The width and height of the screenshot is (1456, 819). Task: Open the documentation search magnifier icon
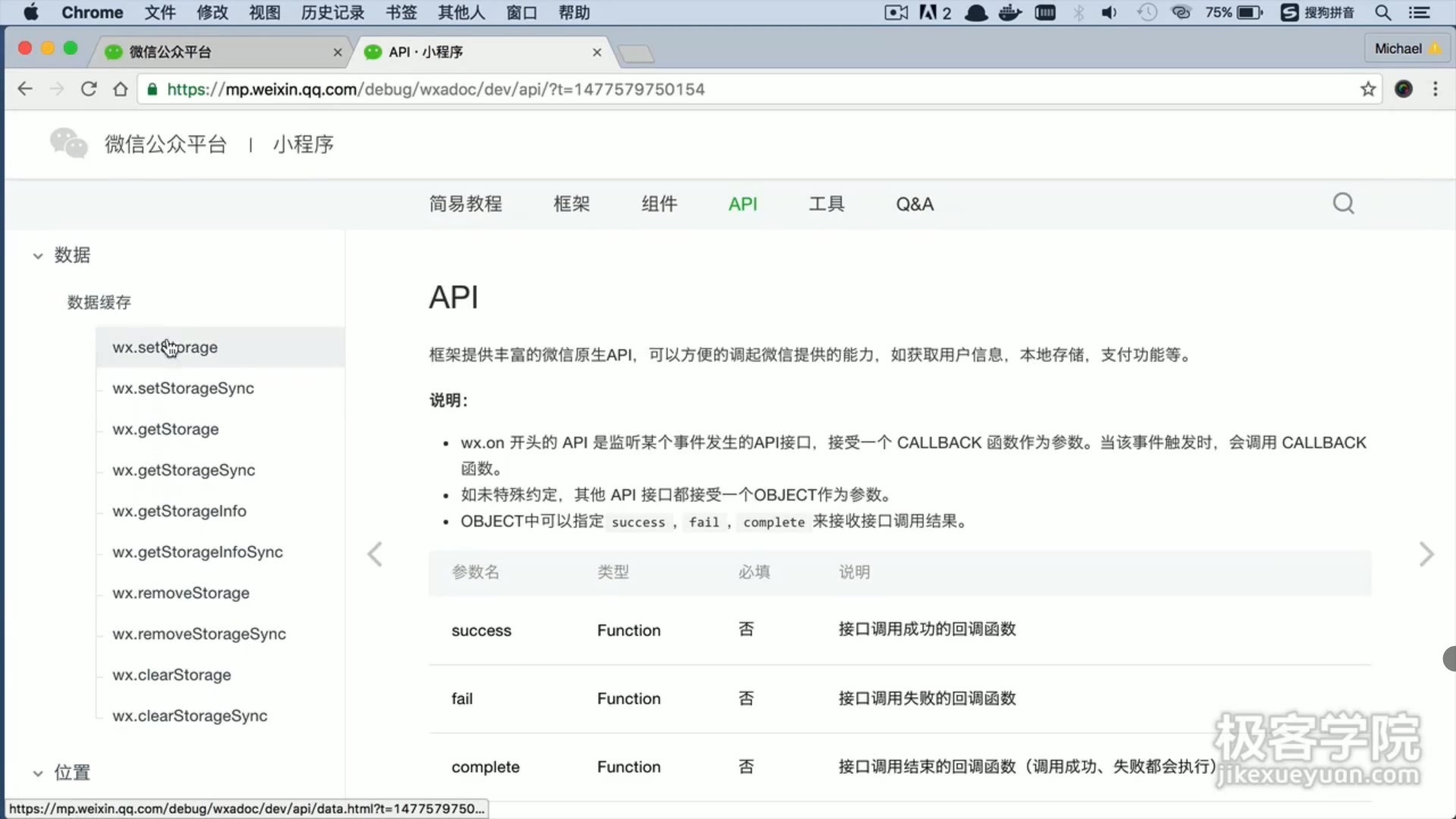pos(1343,203)
